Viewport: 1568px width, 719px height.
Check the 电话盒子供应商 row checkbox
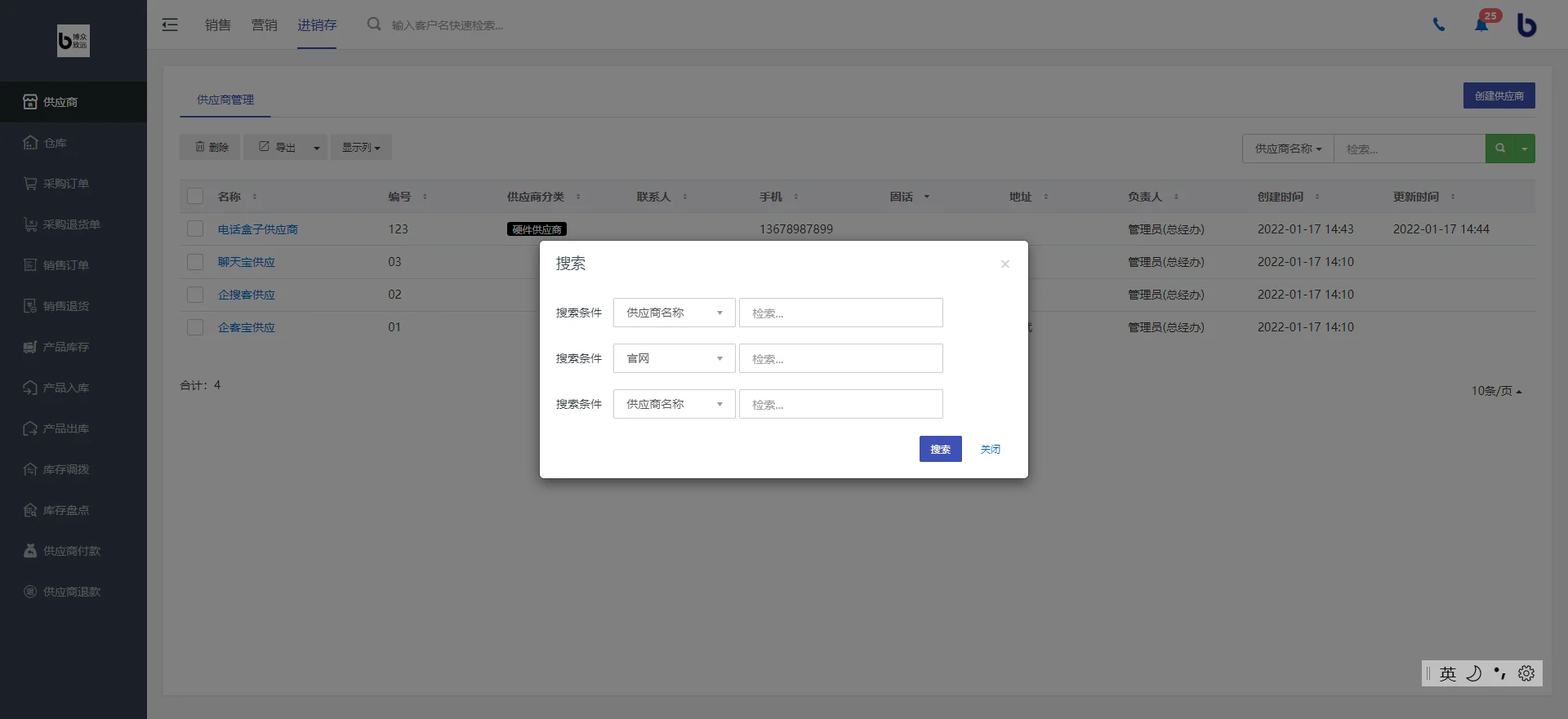195,229
